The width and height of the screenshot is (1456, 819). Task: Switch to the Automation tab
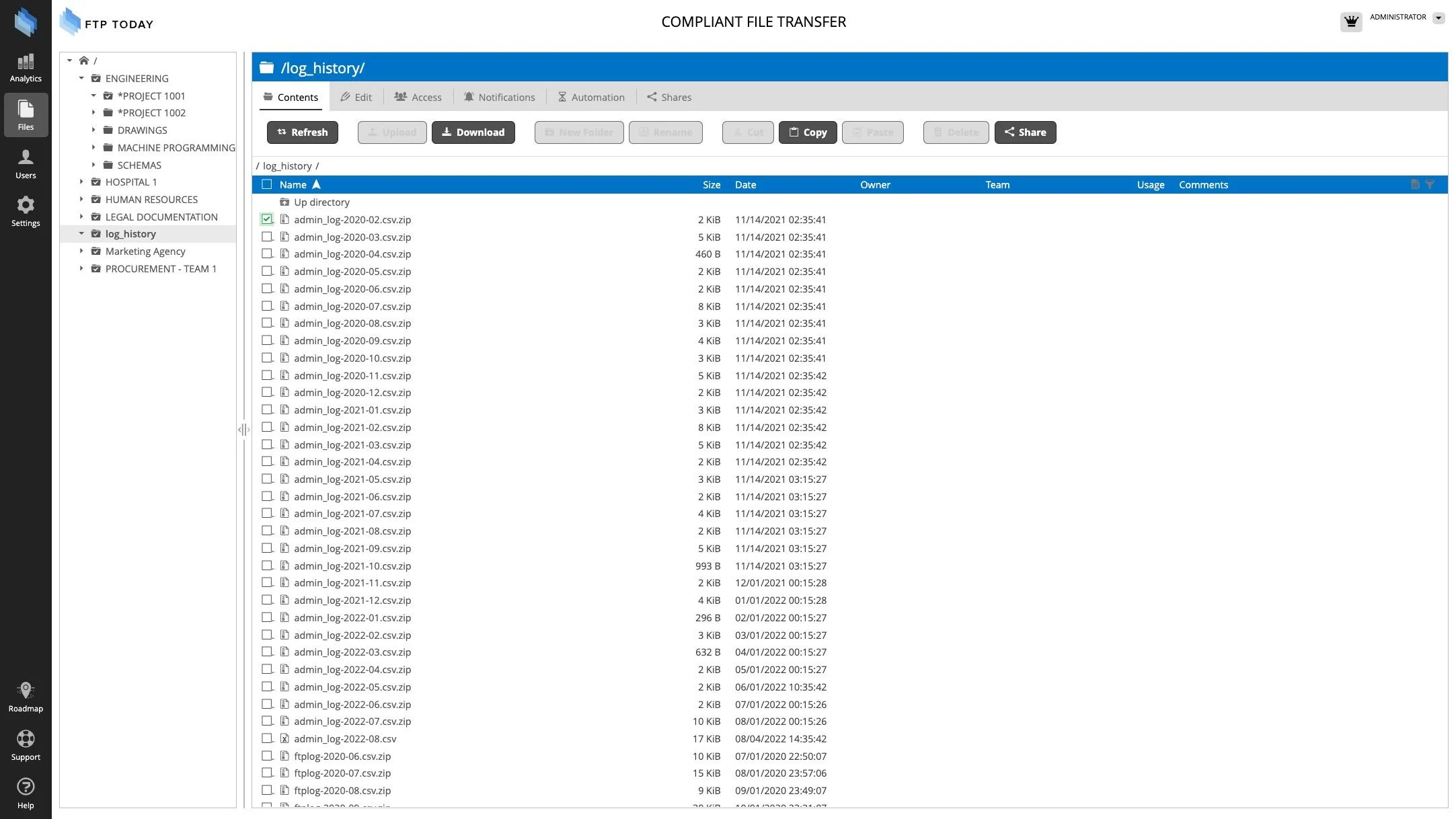click(x=590, y=97)
